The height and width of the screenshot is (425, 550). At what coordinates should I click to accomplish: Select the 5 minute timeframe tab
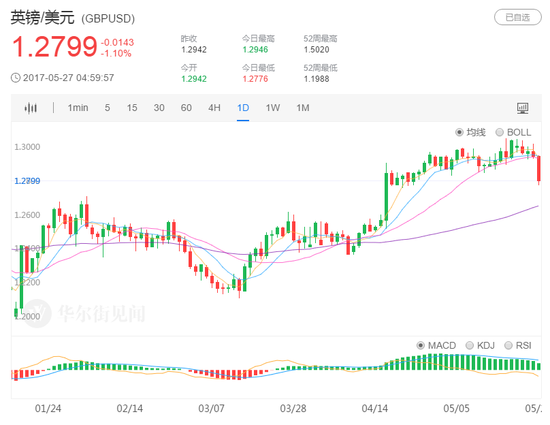[107, 108]
